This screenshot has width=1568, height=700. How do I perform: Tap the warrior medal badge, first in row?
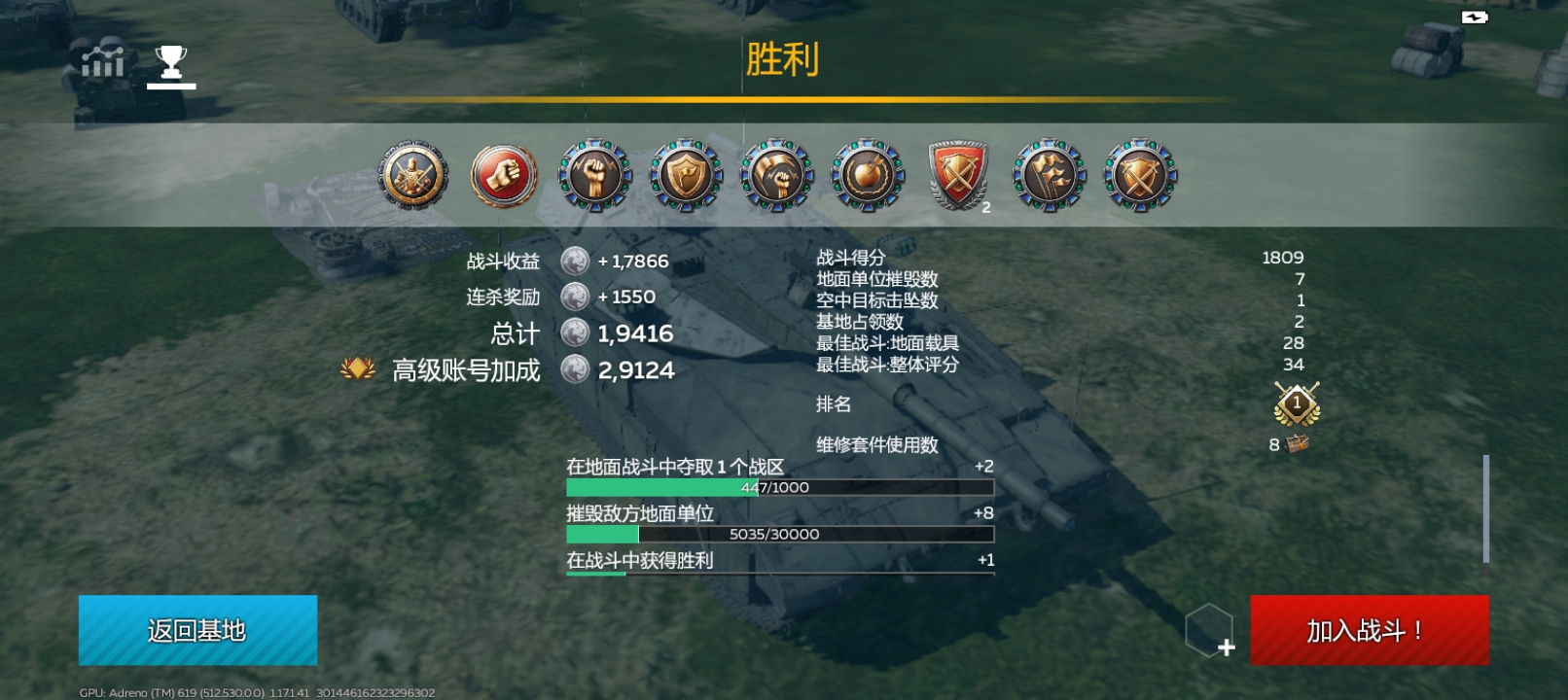point(413,176)
